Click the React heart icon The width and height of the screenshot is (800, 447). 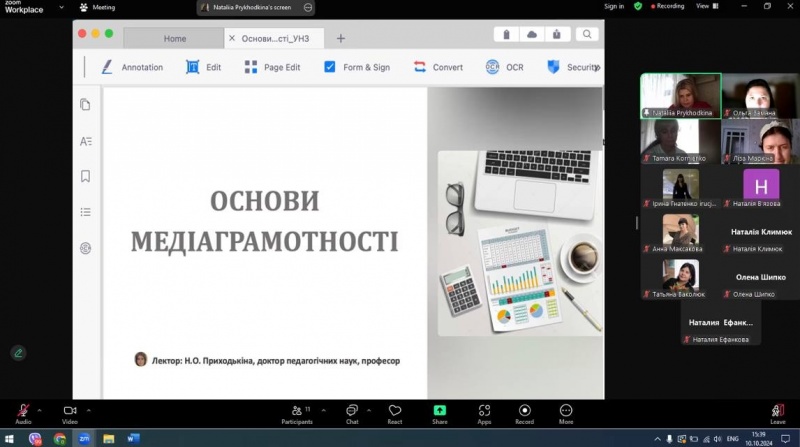[395, 412]
